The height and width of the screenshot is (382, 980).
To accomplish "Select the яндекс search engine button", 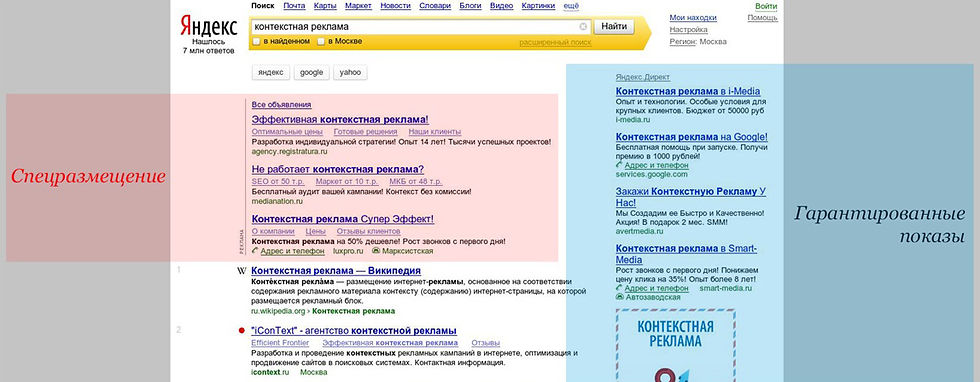I will pyautogui.click(x=271, y=73).
